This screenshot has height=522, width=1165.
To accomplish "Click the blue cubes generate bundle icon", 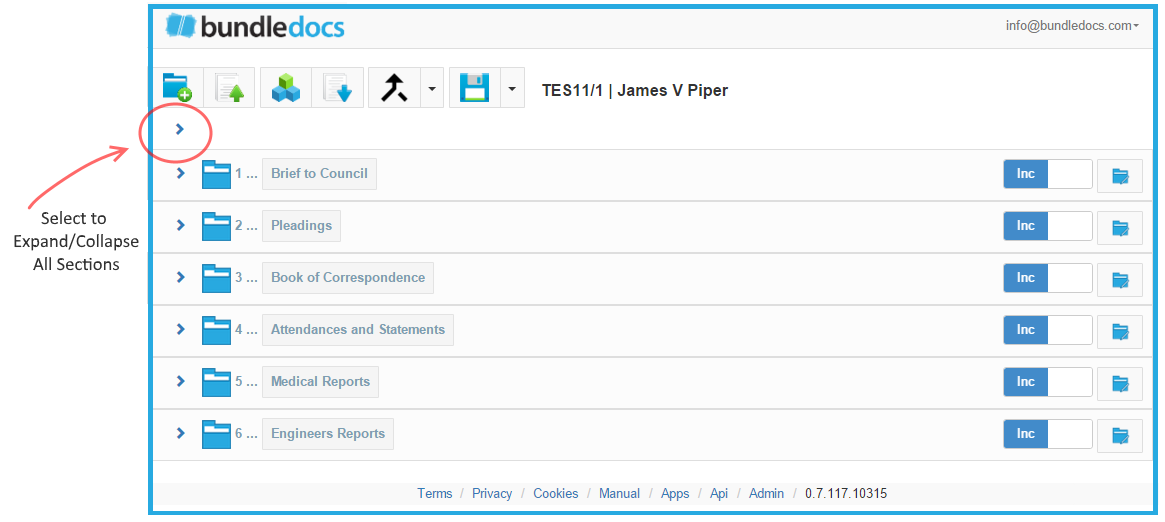I will (286, 88).
